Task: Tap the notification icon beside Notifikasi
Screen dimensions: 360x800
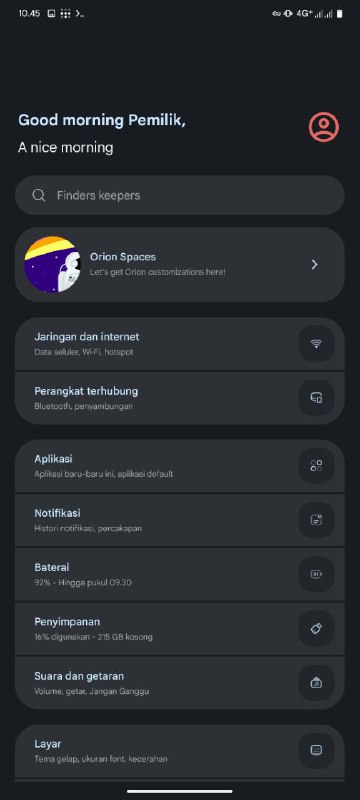Action: (316, 519)
